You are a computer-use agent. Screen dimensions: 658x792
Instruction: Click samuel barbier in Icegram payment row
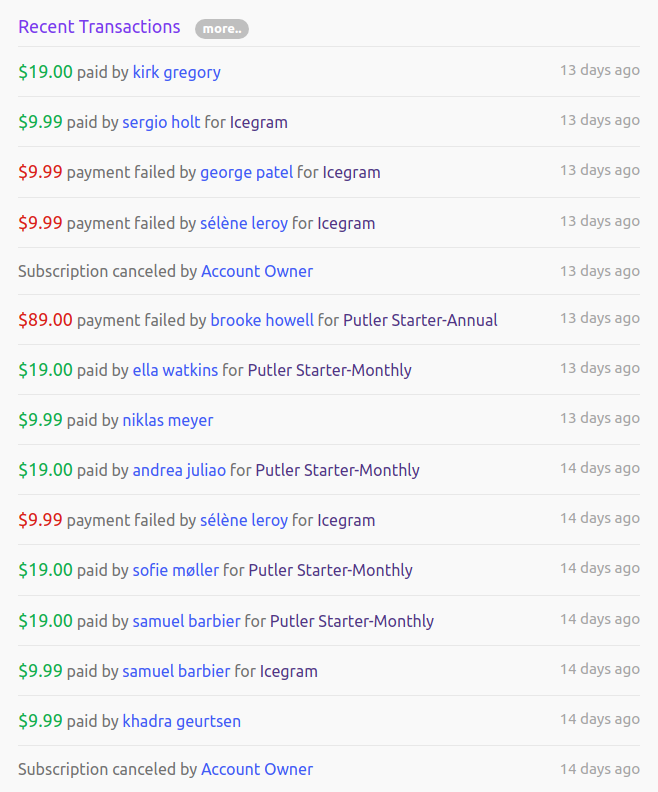click(176, 671)
